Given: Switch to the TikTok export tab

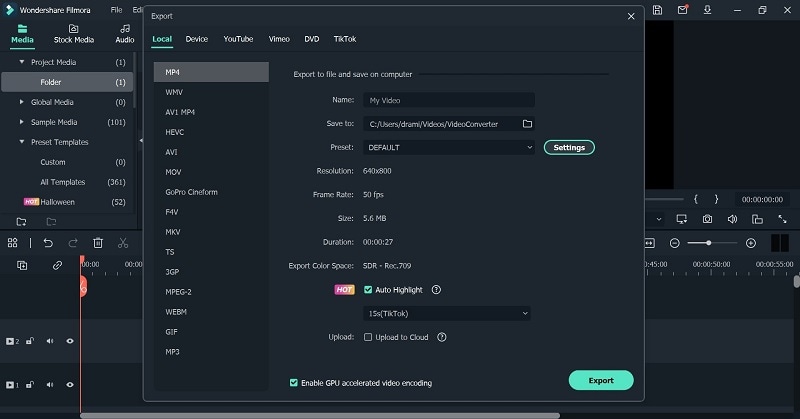Looking at the screenshot, I should coord(345,39).
